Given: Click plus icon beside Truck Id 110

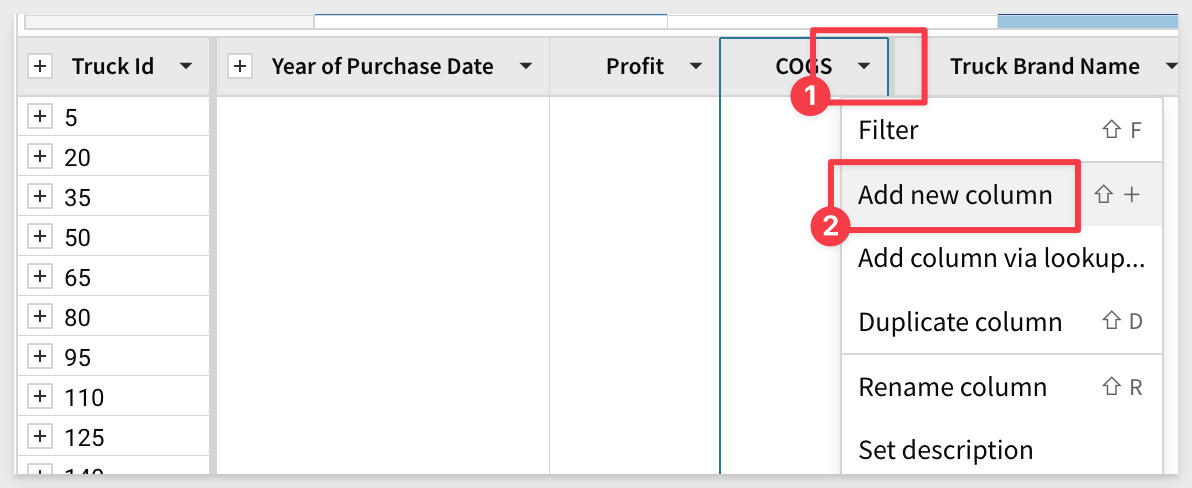Looking at the screenshot, I should (x=40, y=397).
